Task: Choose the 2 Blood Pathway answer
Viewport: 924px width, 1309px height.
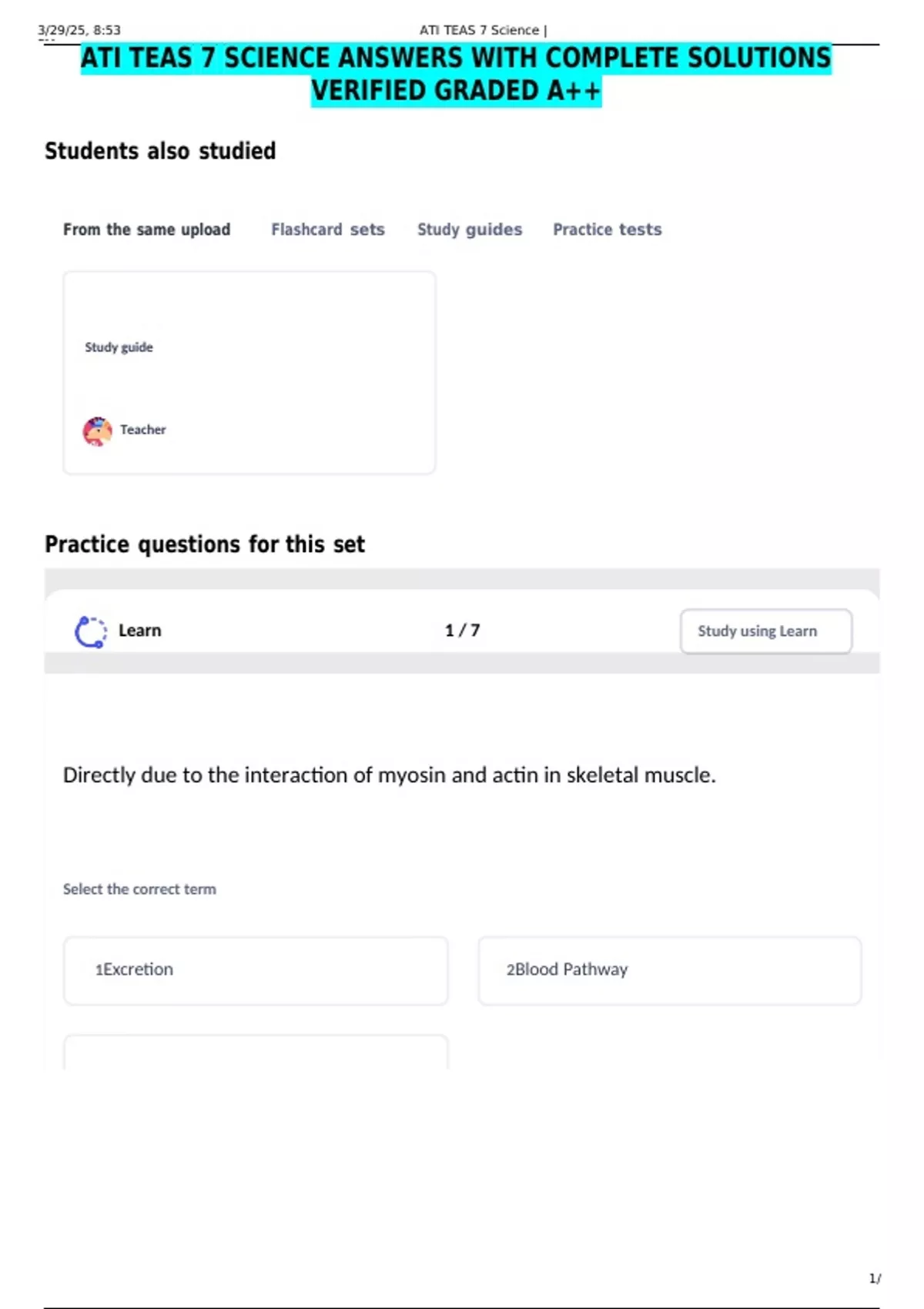Action: pyautogui.click(x=670, y=970)
